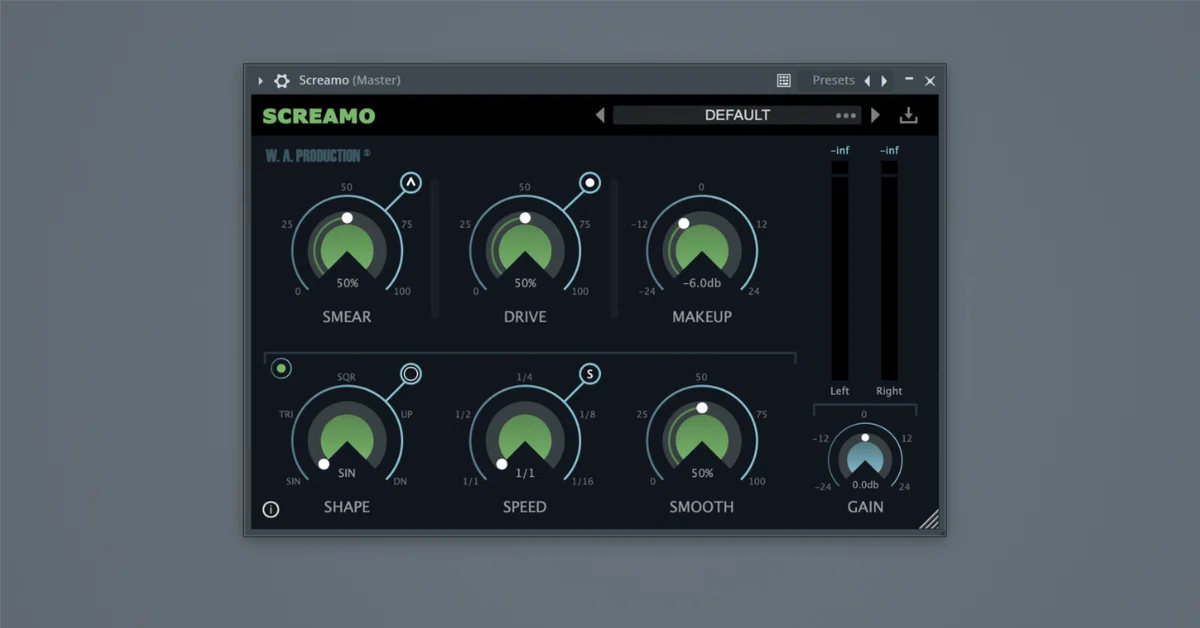Click the Right level meter
1200x628 pixels.
pyautogui.click(x=889, y=270)
